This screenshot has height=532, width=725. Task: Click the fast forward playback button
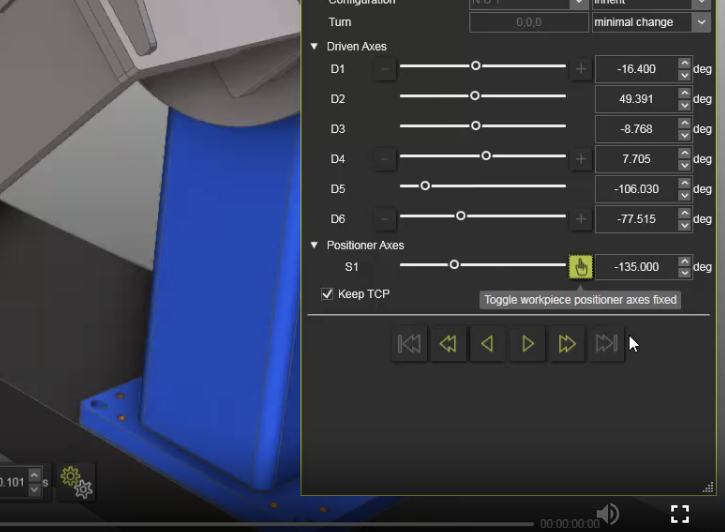pos(567,344)
